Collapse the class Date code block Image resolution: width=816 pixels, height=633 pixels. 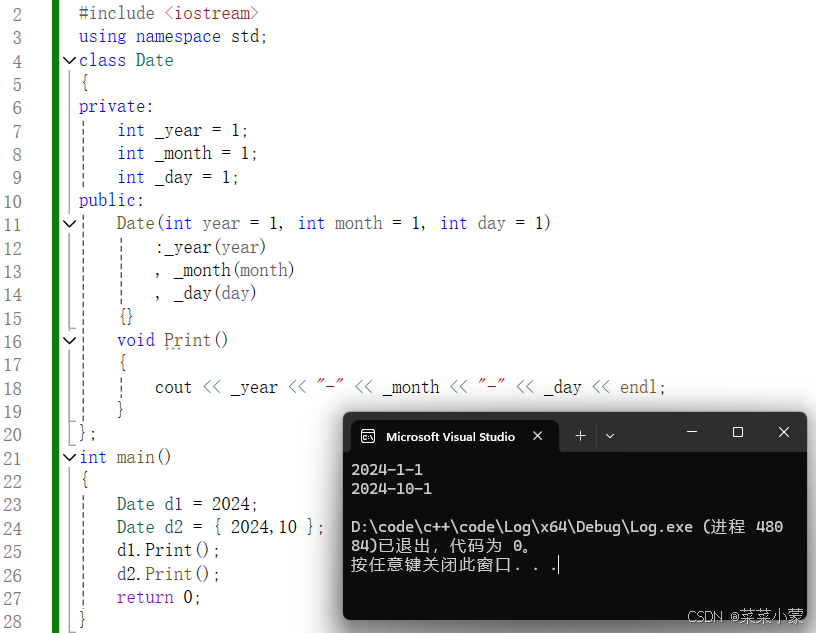coord(69,60)
